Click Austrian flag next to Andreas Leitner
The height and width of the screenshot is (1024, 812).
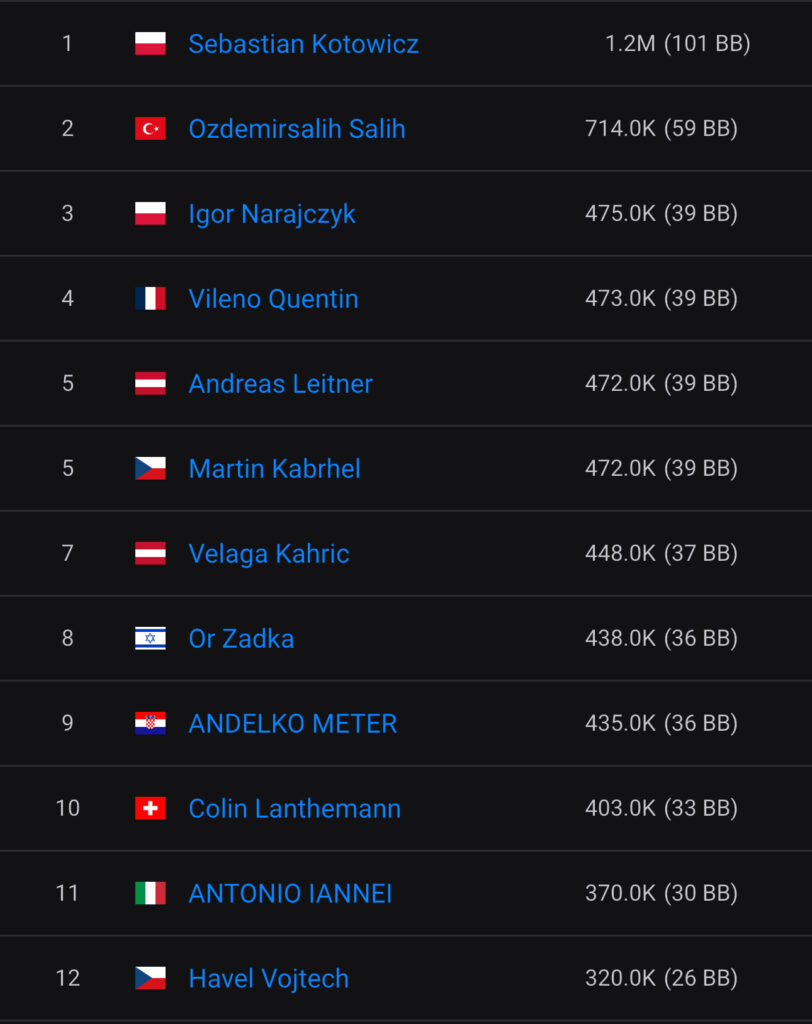click(x=150, y=384)
